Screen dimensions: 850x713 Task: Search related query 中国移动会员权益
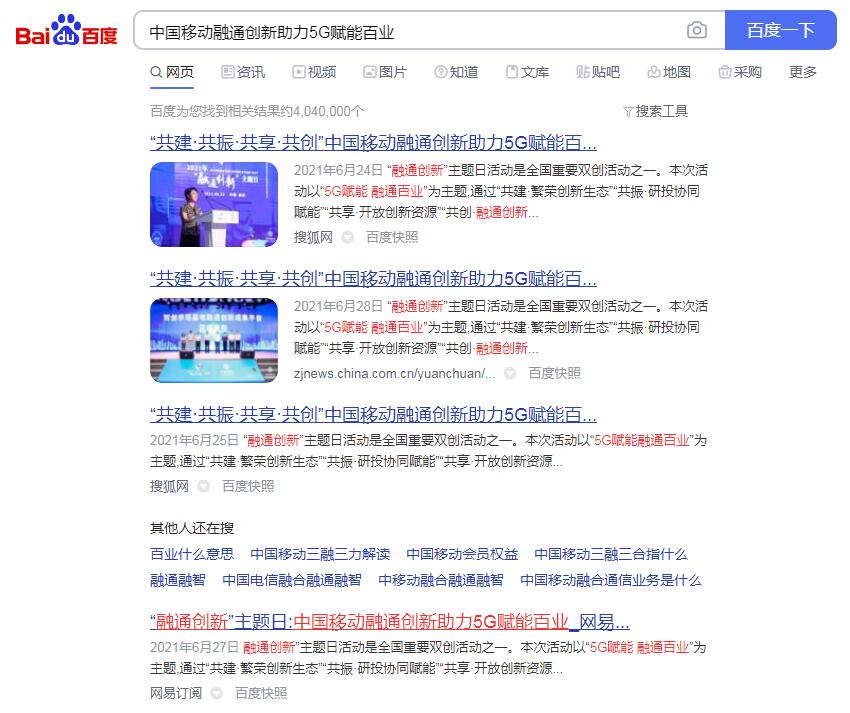(x=462, y=554)
